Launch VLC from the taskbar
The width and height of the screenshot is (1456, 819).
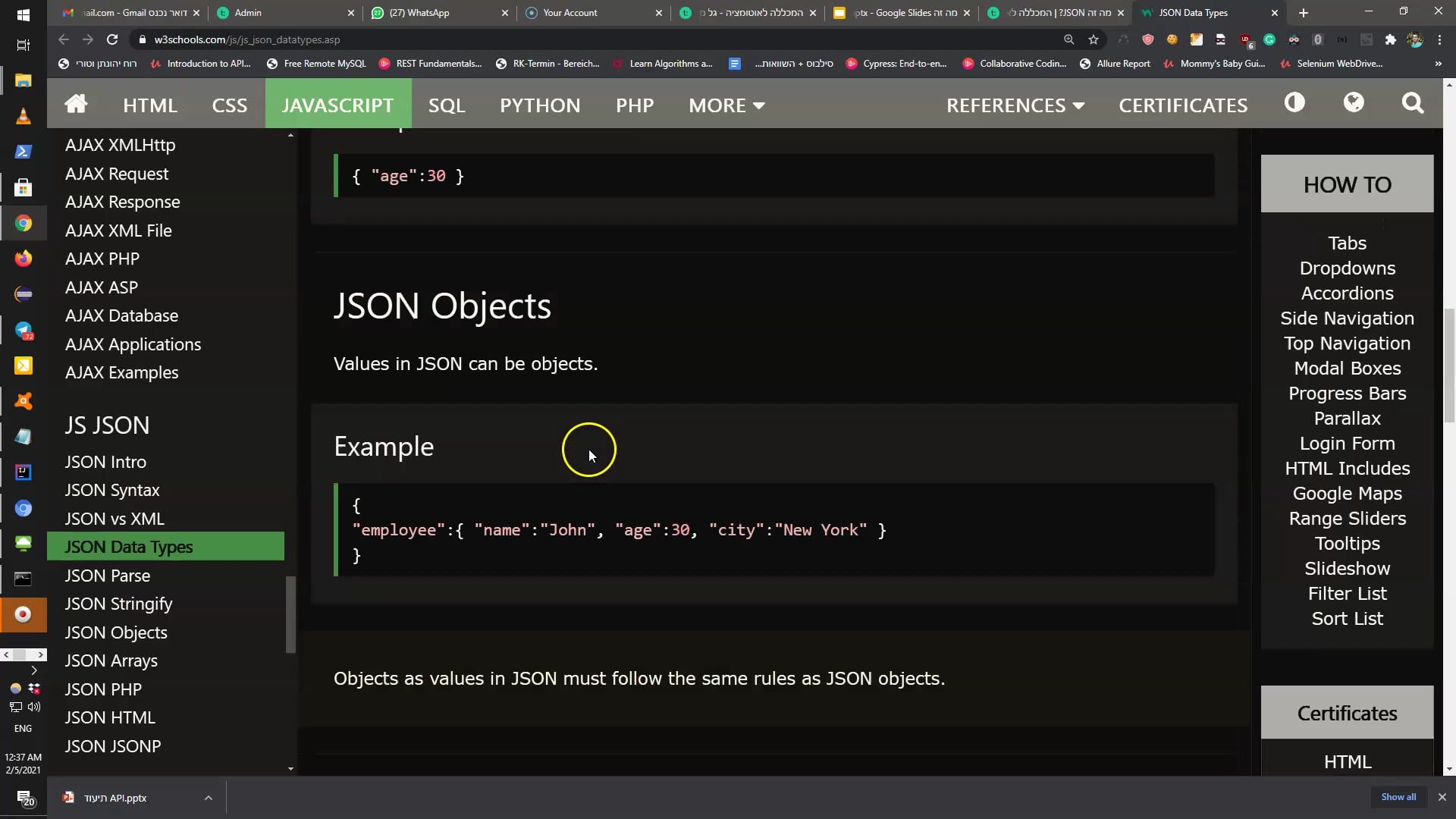[24, 115]
